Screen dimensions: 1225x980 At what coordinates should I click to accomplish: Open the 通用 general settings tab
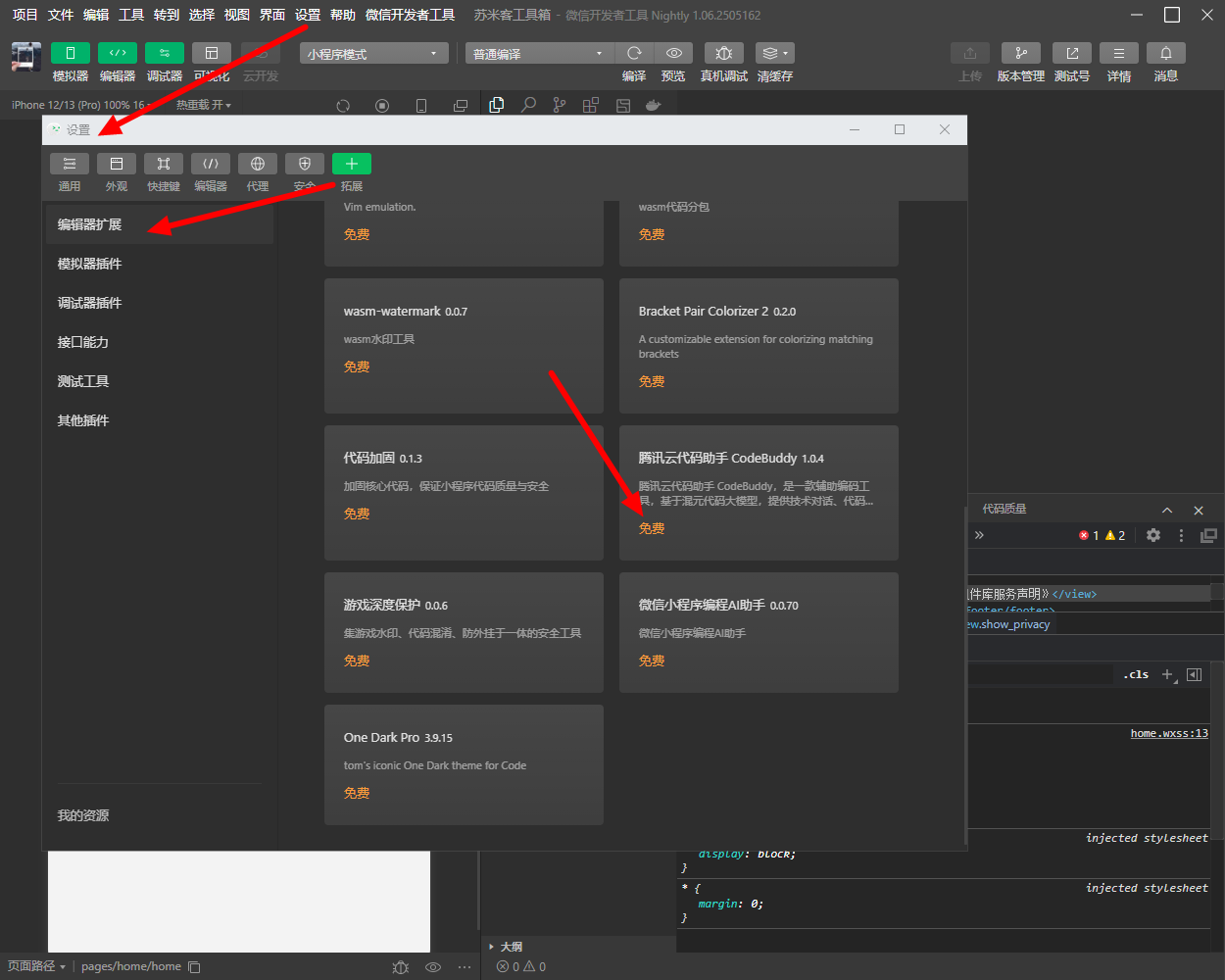tap(70, 164)
